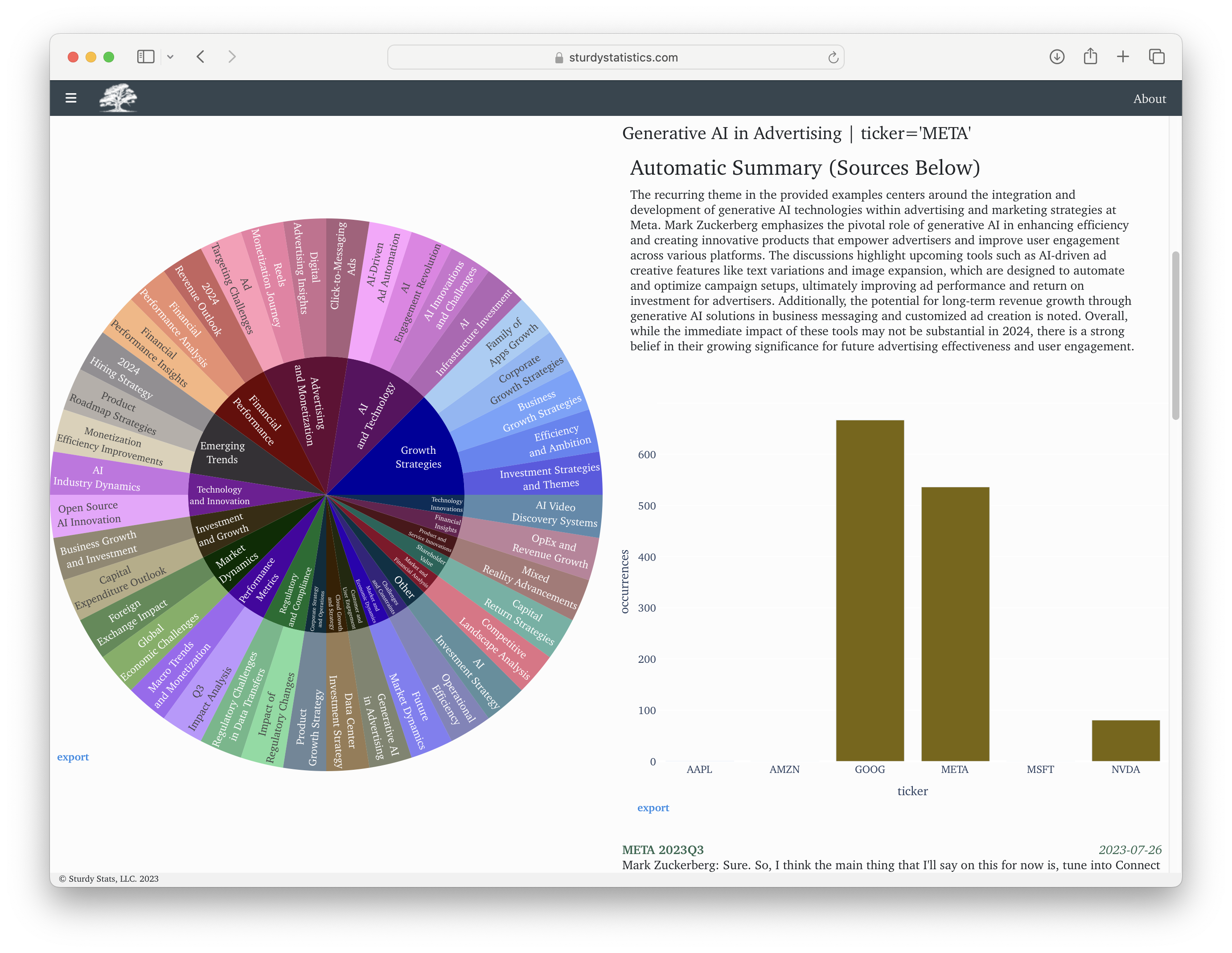This screenshot has width=1232, height=953.
Task: Click the Sturdy Statistics tree logo
Action: 118,98
